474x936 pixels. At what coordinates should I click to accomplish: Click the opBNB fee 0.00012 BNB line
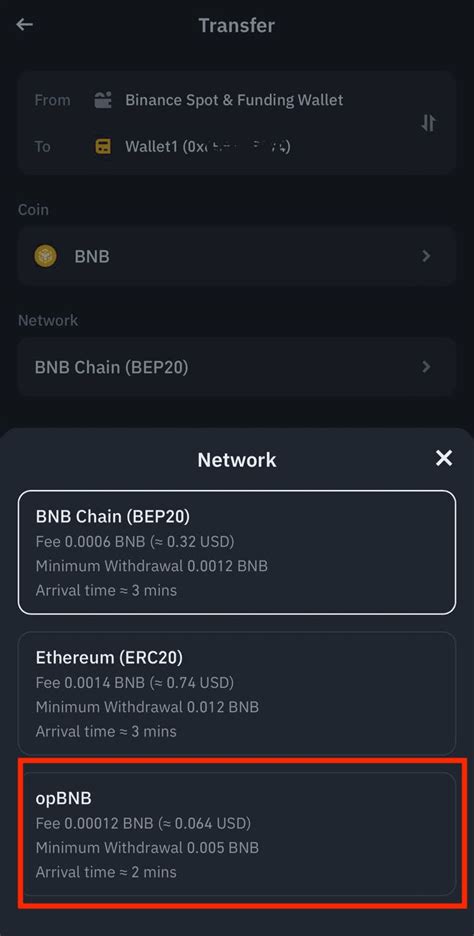[x=143, y=823]
